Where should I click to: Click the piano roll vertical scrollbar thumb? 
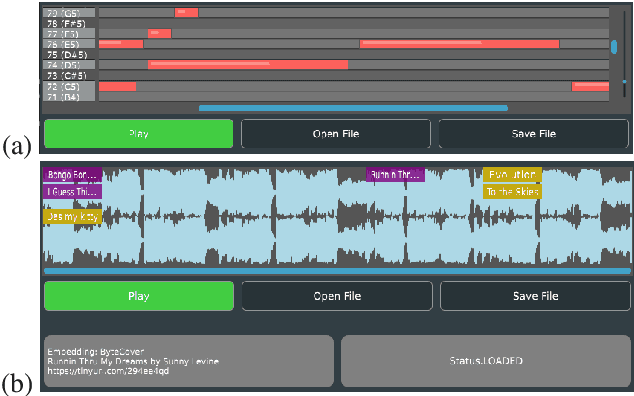(x=614, y=47)
